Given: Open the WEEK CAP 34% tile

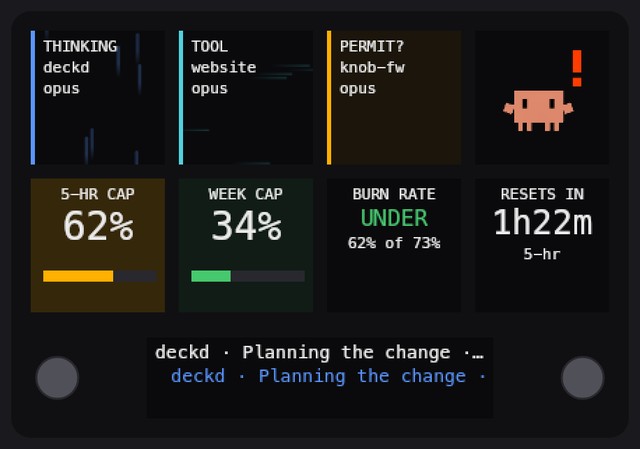Looking at the screenshot, I should coord(246,245).
